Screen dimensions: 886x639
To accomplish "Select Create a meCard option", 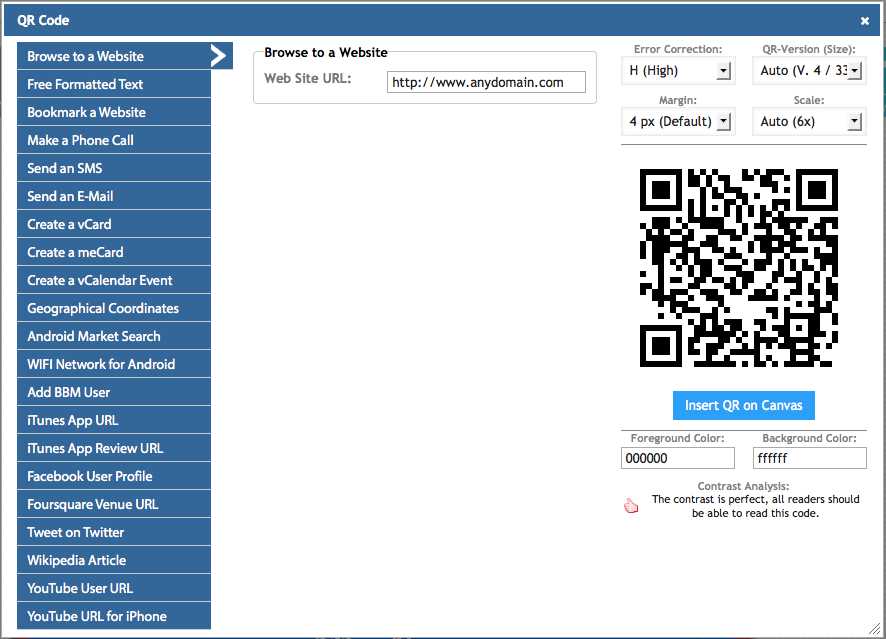I will point(114,252).
